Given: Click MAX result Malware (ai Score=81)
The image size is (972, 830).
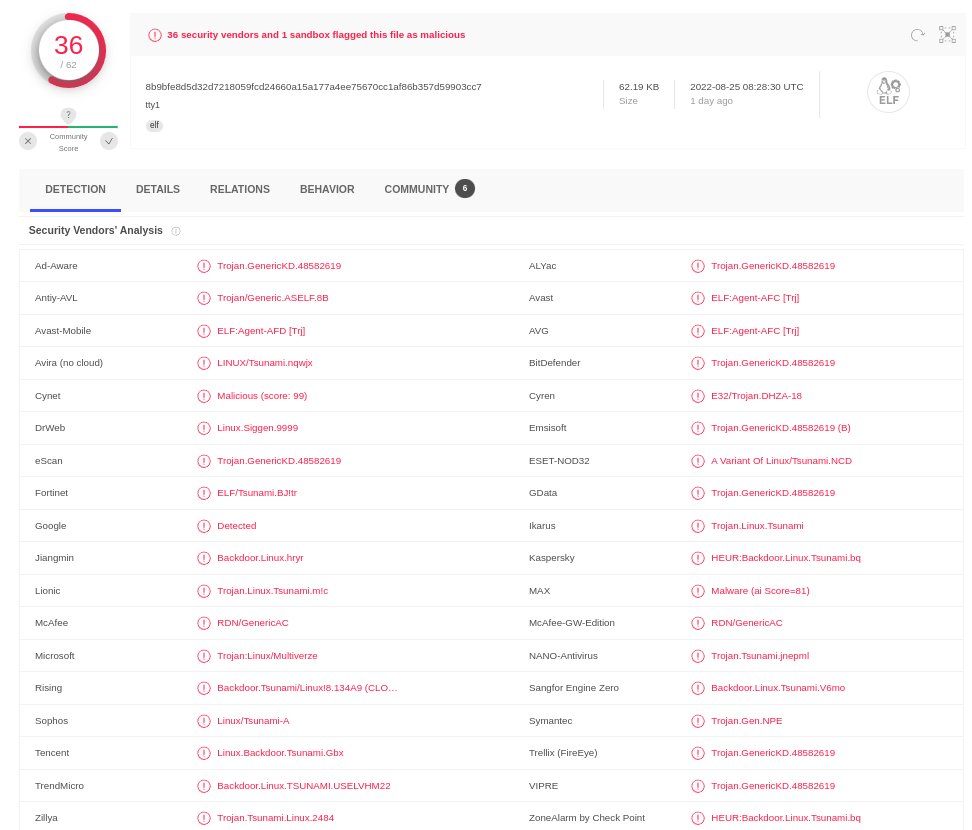Looking at the screenshot, I should click(x=761, y=591).
